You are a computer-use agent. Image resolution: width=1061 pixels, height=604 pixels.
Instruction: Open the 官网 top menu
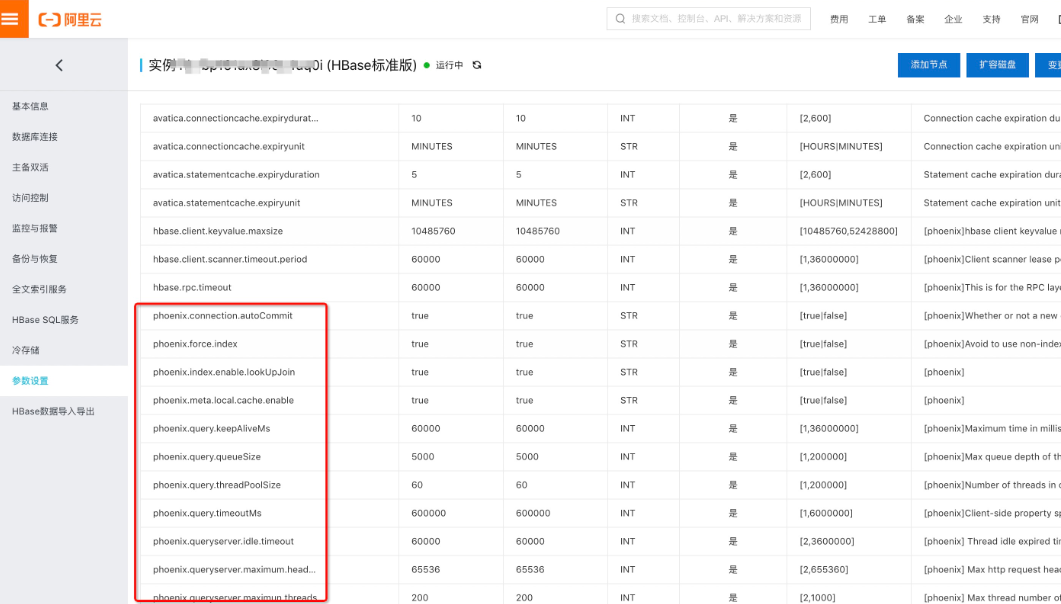(1029, 19)
